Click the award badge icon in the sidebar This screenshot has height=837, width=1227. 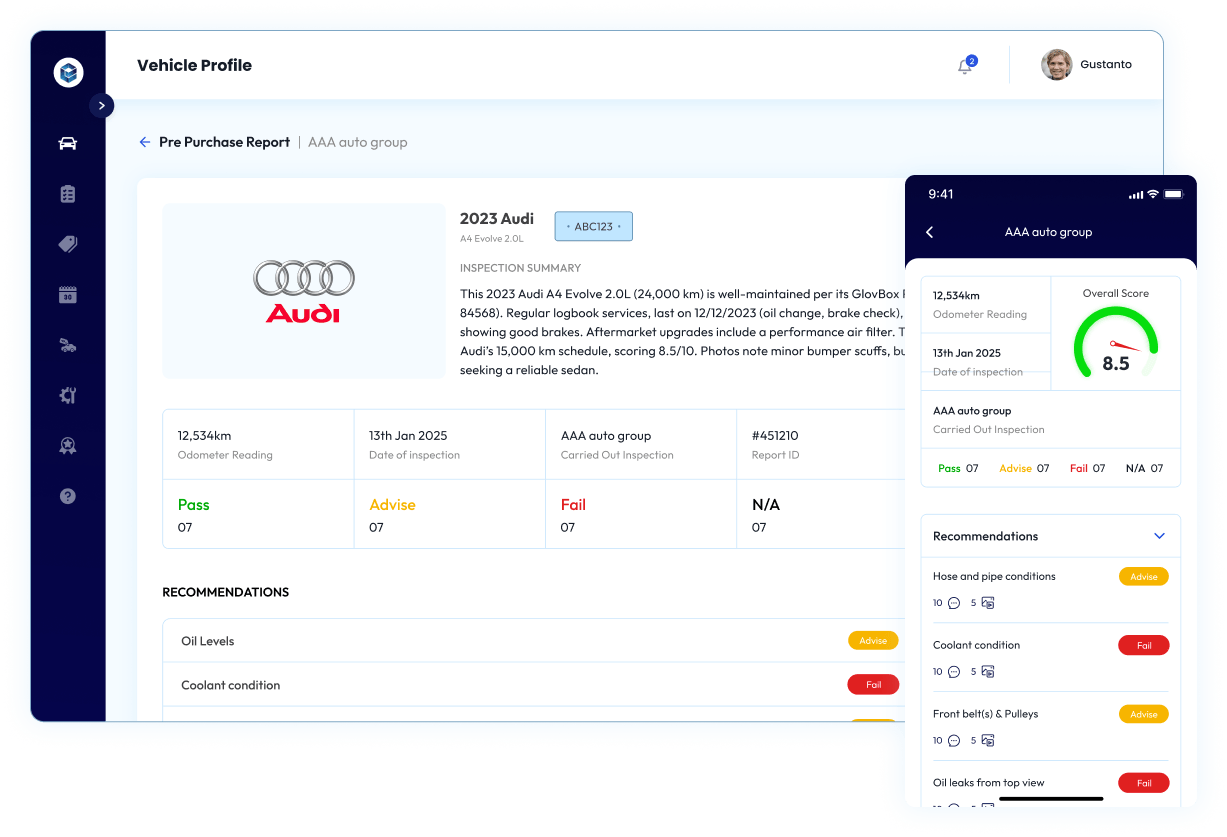coord(67,445)
